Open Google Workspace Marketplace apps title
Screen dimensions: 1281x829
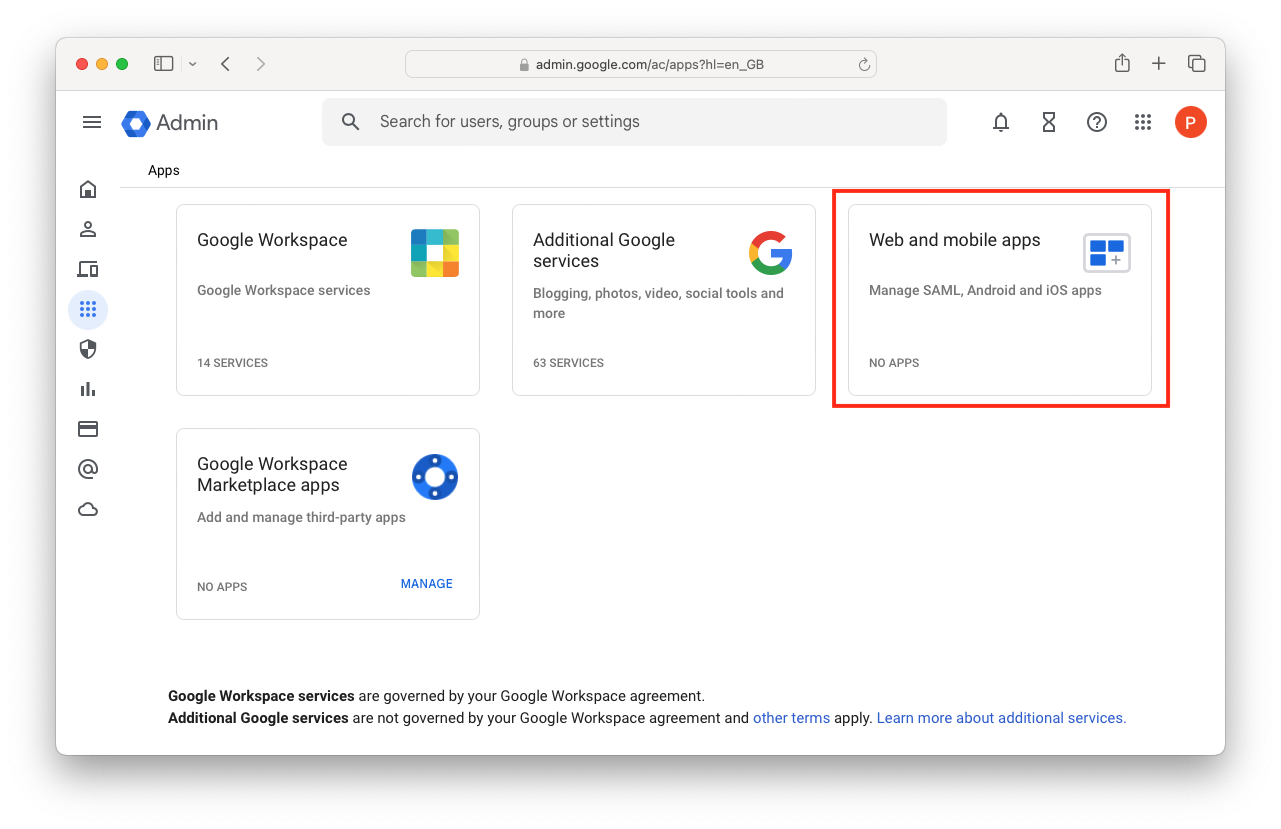coord(272,475)
